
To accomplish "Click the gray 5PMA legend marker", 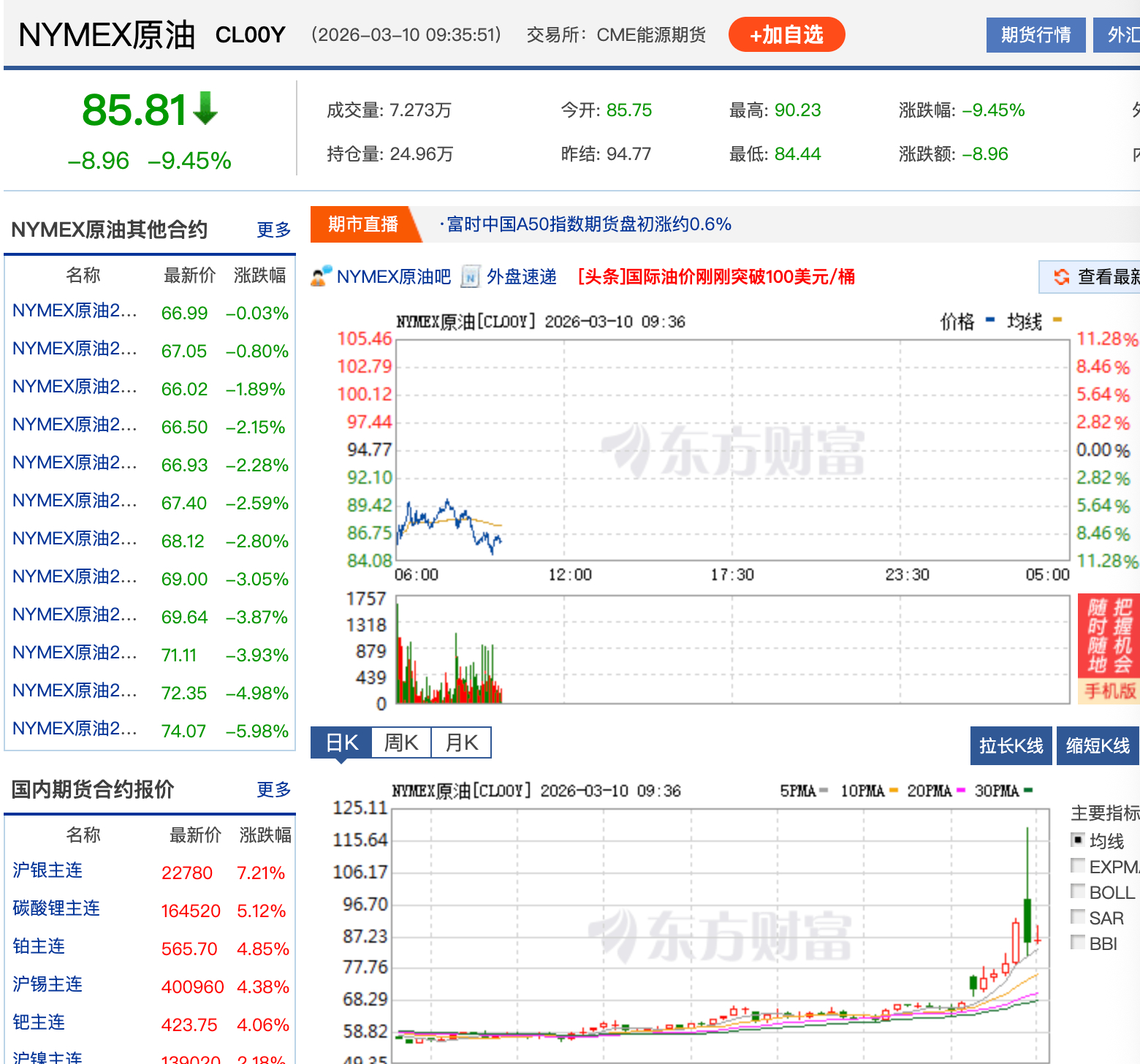I will pos(824,790).
